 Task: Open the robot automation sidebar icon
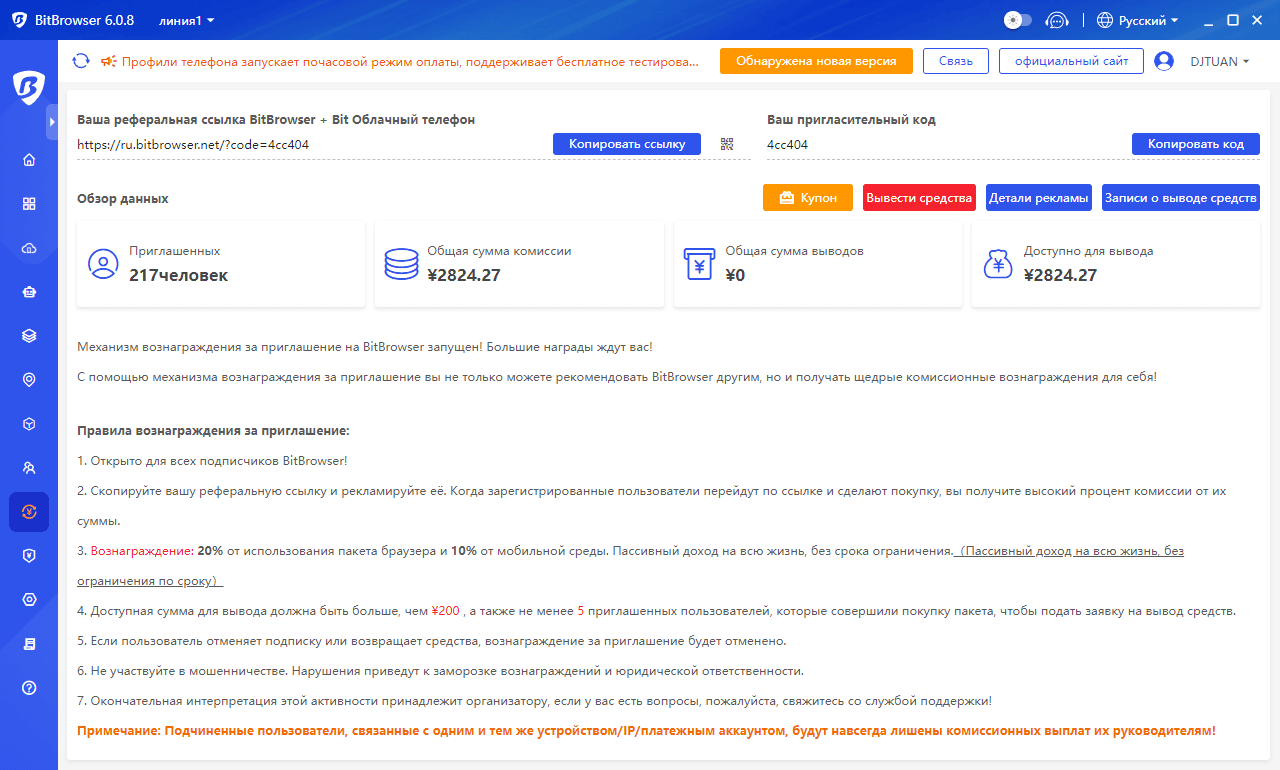pos(29,292)
